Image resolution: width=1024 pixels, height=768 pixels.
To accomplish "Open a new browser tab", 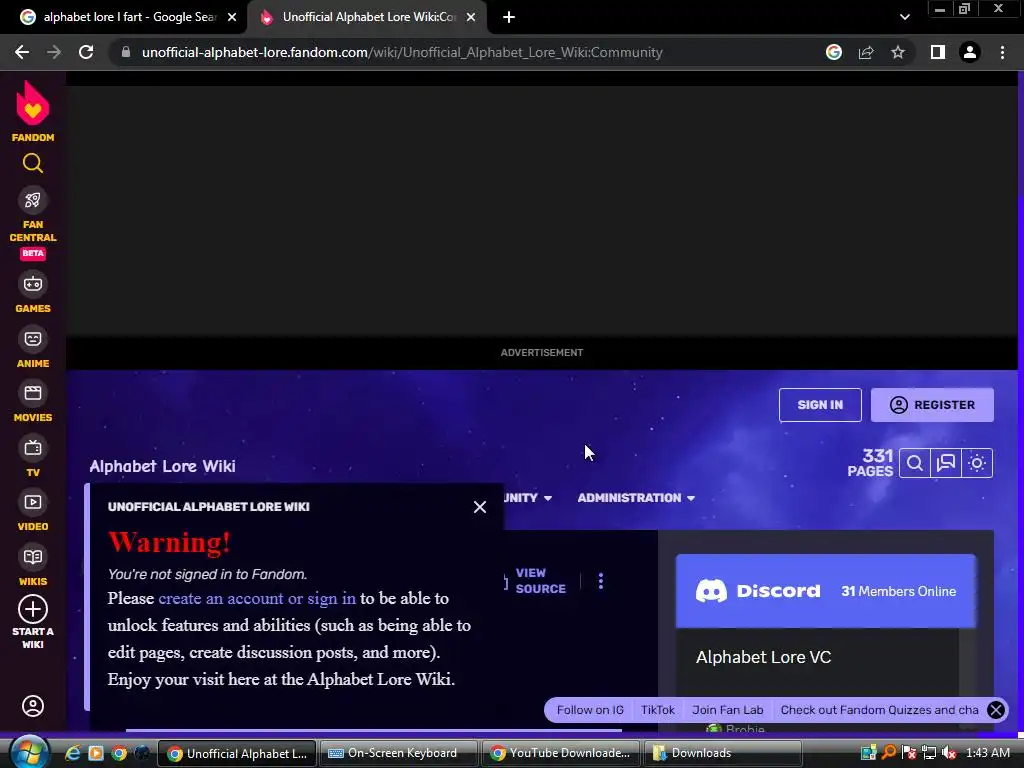I will click(x=509, y=18).
